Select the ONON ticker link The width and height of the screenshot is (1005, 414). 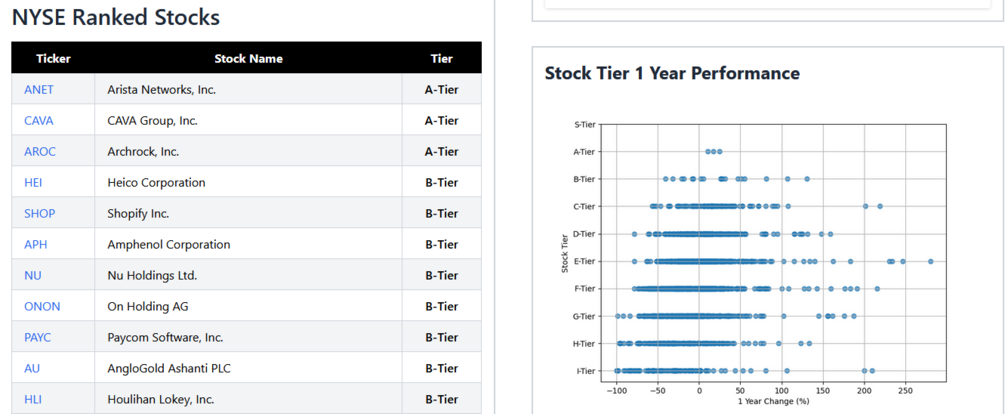(42, 307)
